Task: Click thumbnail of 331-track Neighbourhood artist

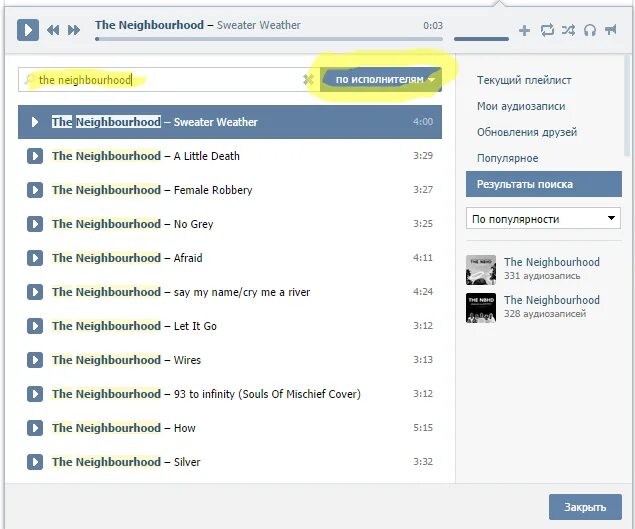Action: point(481,270)
